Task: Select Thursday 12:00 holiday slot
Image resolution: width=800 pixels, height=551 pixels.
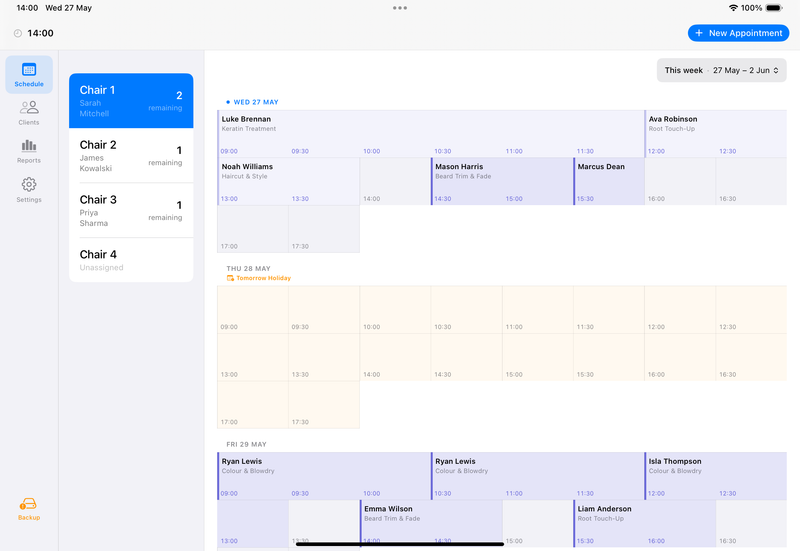Action: point(680,309)
